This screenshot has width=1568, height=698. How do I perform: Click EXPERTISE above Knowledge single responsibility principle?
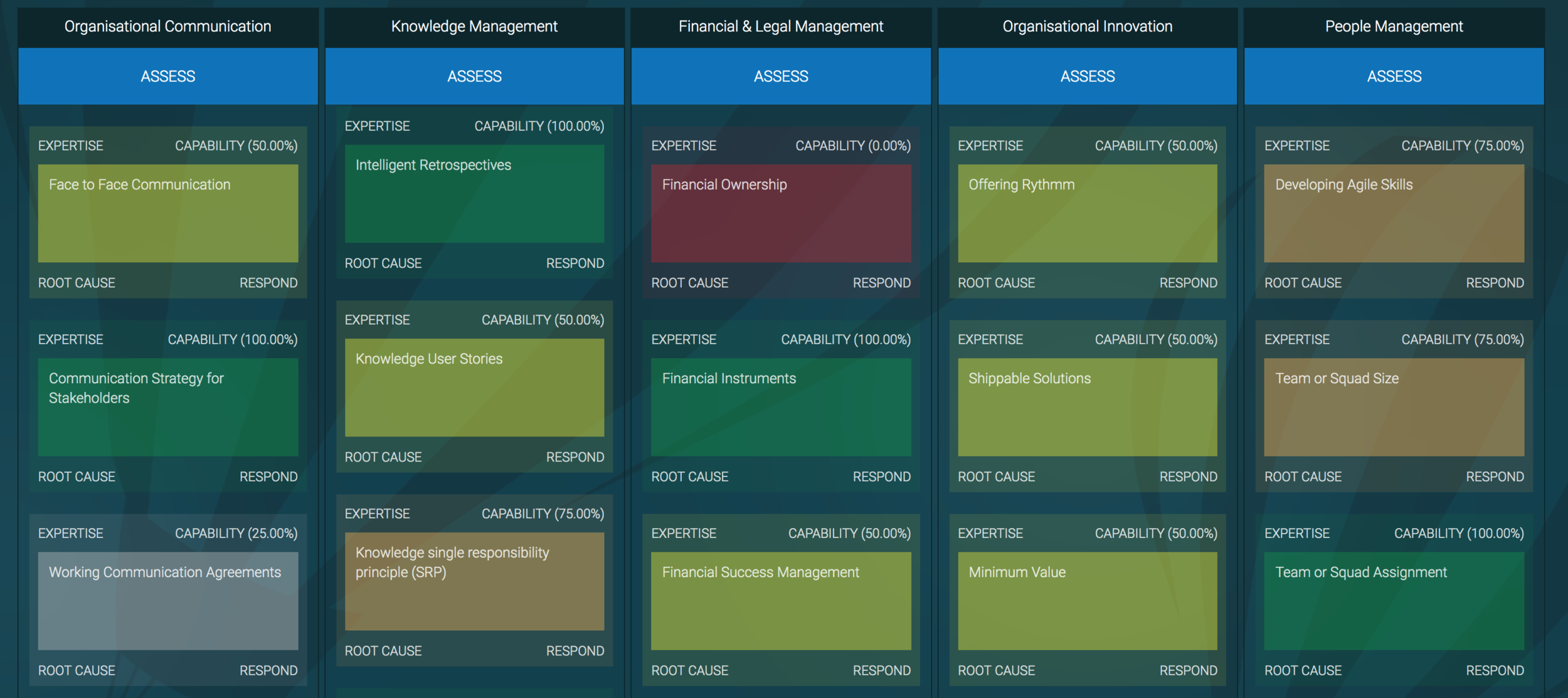(x=378, y=514)
